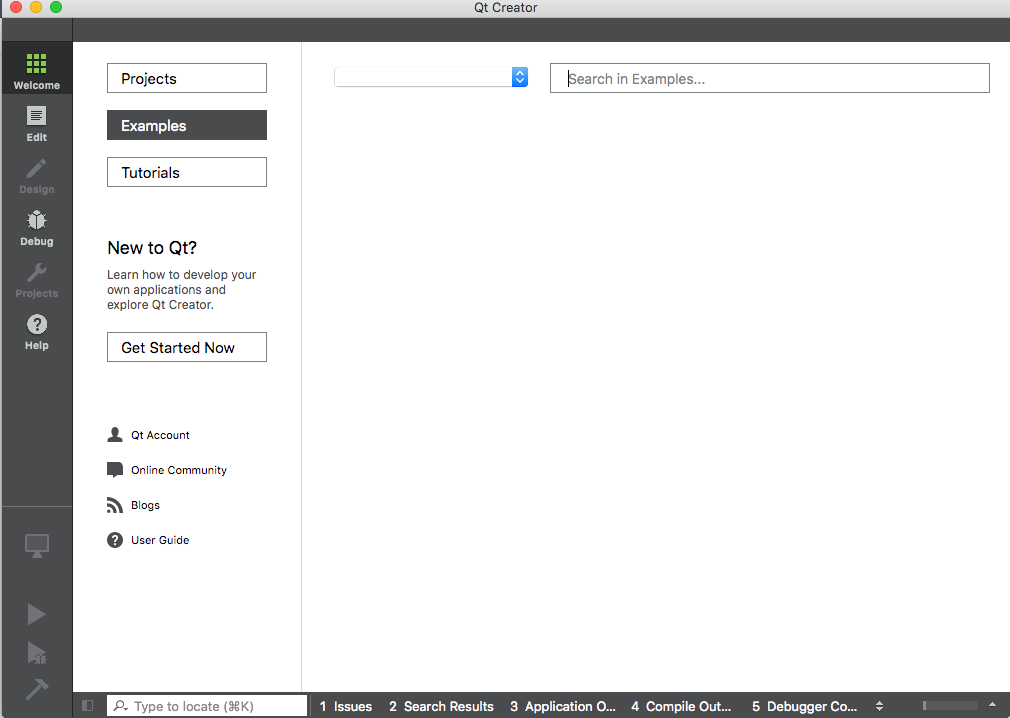Click the locator magnifier icon
1010x718 pixels.
(120, 706)
